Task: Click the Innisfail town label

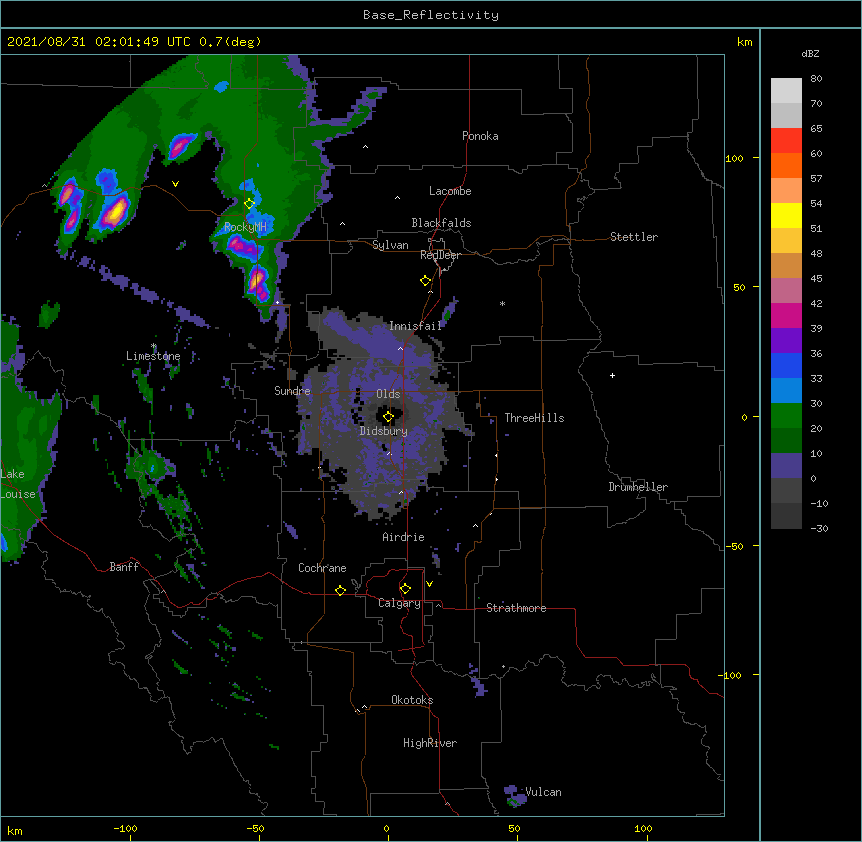Action: (415, 326)
